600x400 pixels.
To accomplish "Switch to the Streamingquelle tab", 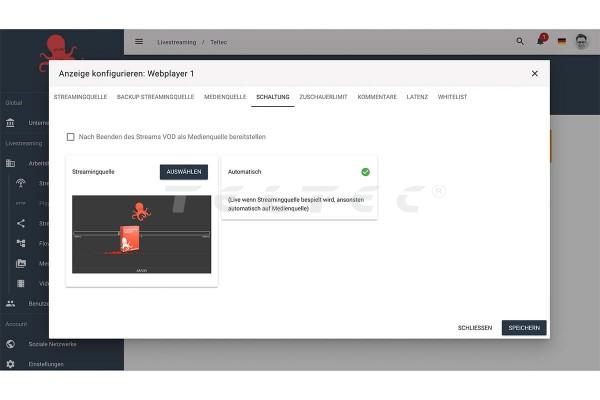I will 81,97.
